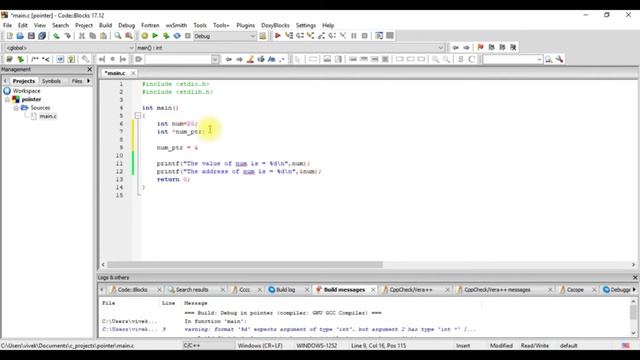Viewport: 640px width, 360px height.
Task: Click the Line column header in Build messages
Action: [x=168, y=303]
